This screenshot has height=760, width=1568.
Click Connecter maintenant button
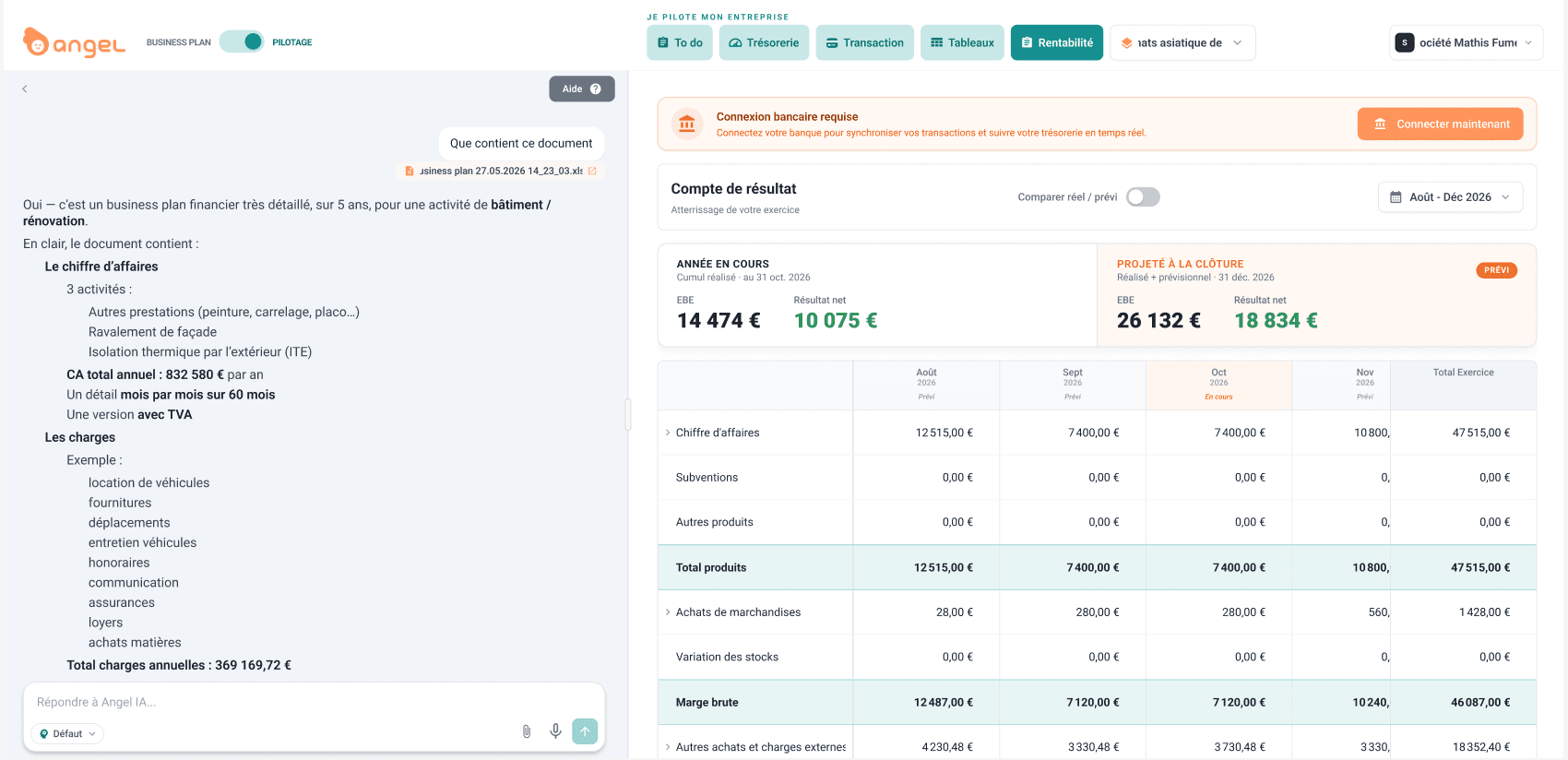click(1440, 124)
